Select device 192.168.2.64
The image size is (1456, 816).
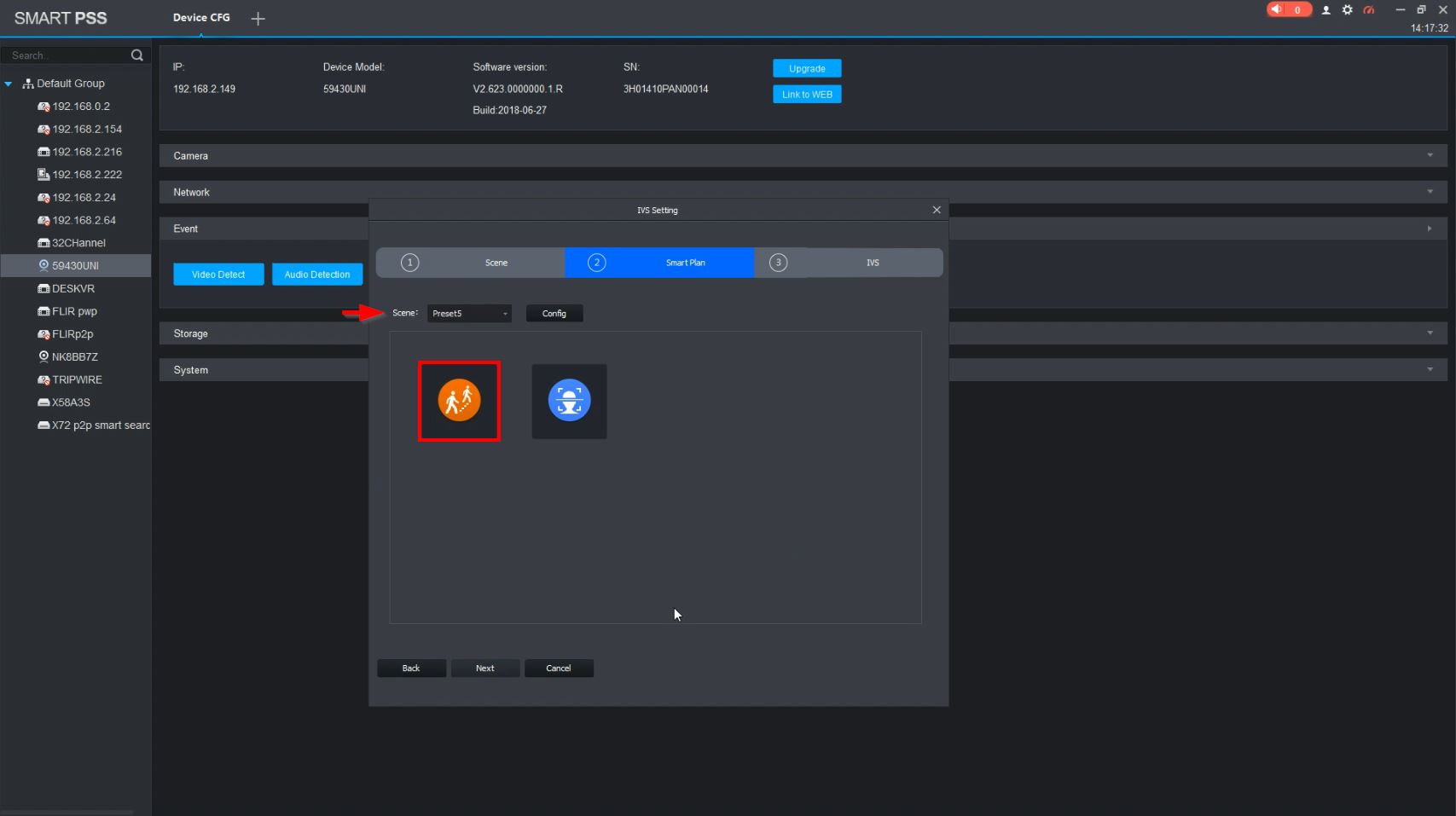[84, 220]
